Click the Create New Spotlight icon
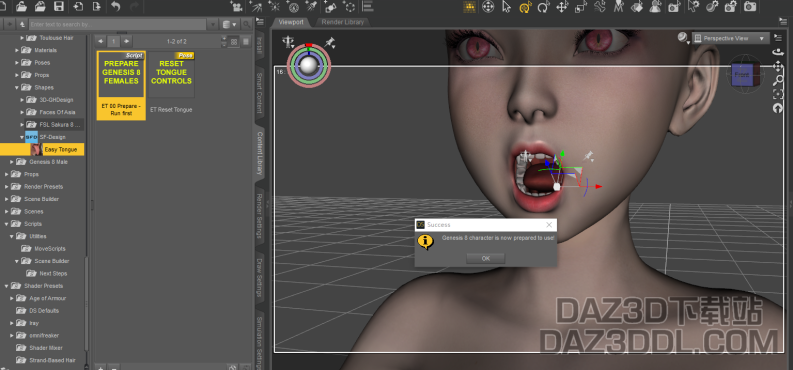The width and height of the screenshot is (793, 370). [x=255, y=6]
